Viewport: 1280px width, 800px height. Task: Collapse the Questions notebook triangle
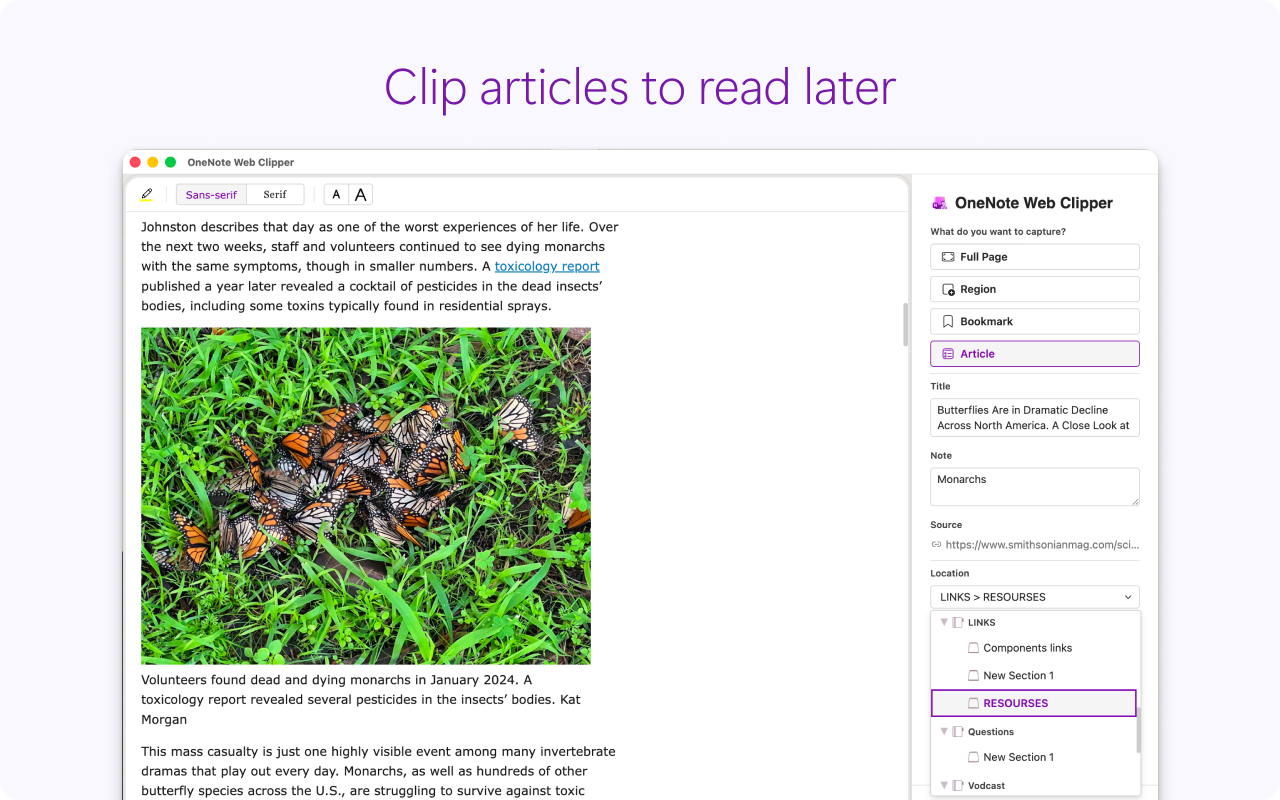coord(943,732)
